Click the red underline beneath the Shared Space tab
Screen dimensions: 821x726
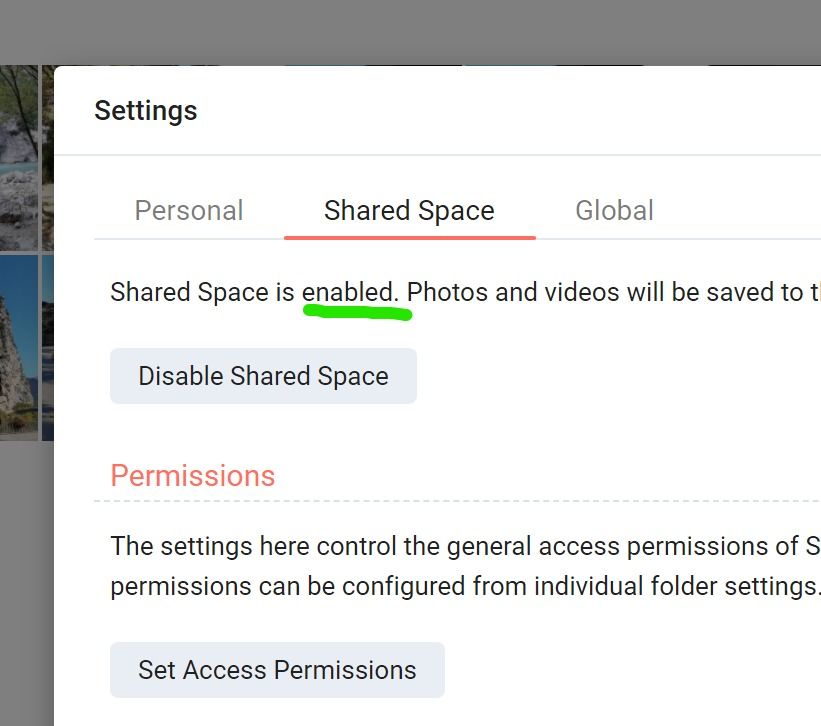tap(409, 237)
